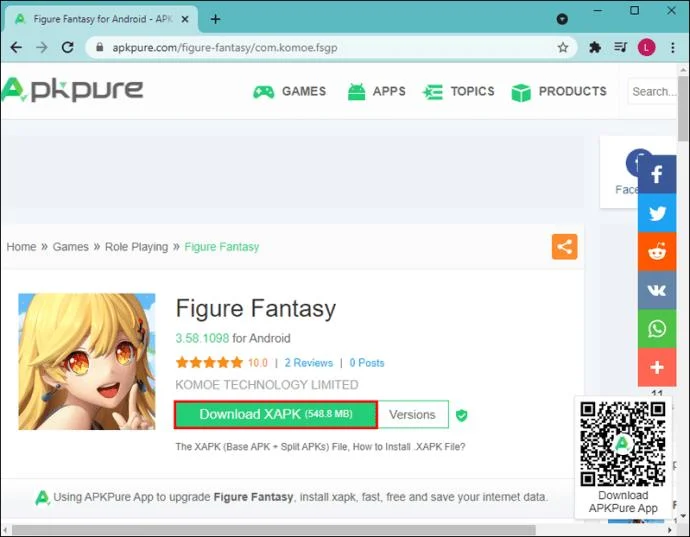Click the red plus more-sharing icon
The image size is (690, 537).
pyautogui.click(x=657, y=367)
